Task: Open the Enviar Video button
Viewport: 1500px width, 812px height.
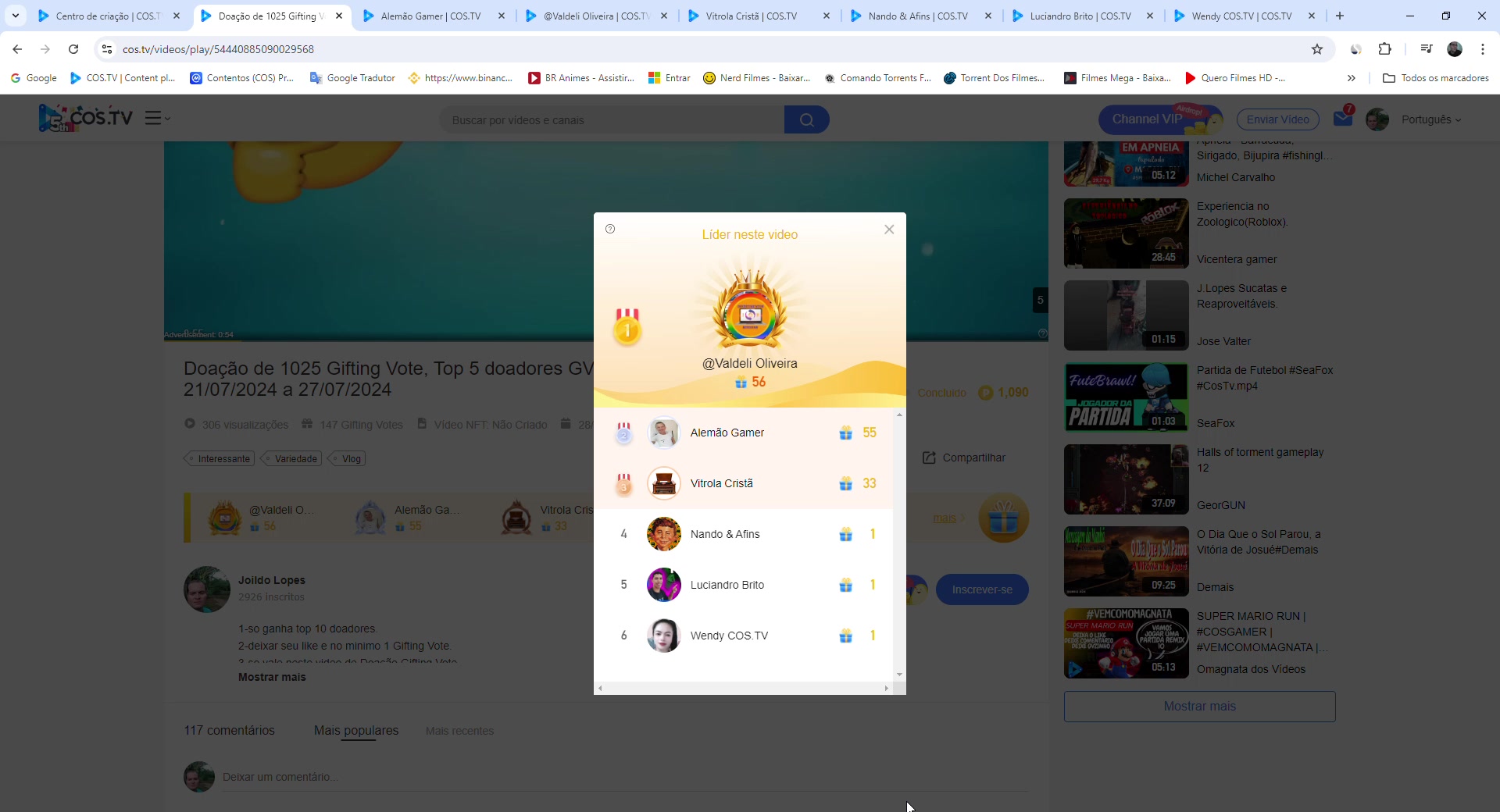Action: pyautogui.click(x=1277, y=119)
